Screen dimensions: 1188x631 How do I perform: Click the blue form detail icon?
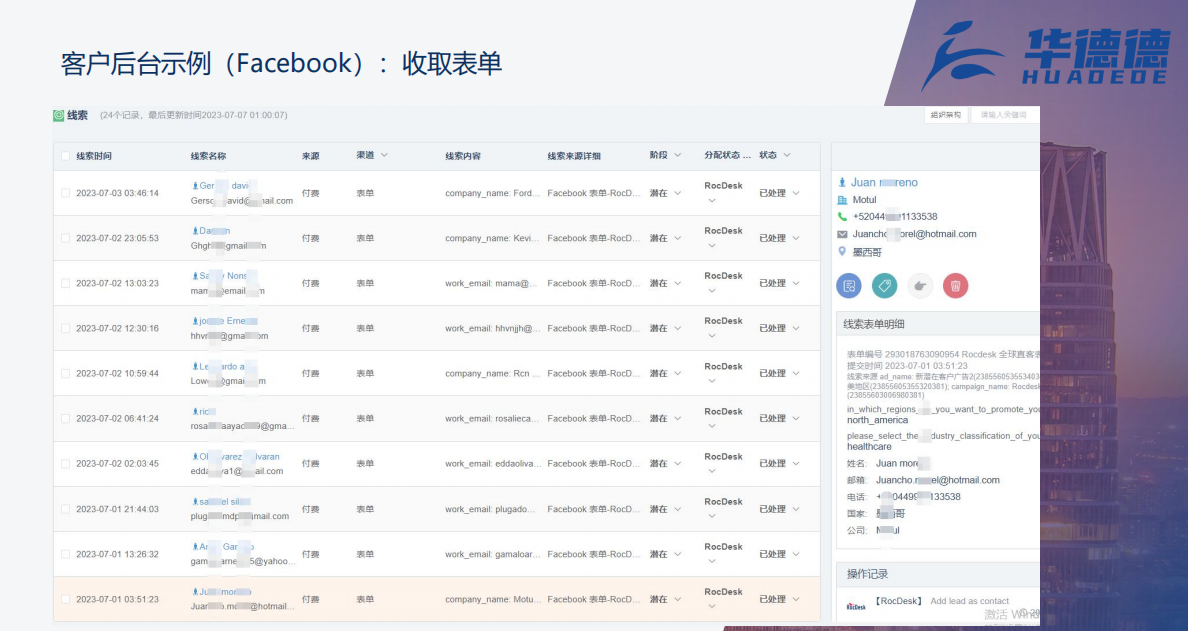point(849,286)
